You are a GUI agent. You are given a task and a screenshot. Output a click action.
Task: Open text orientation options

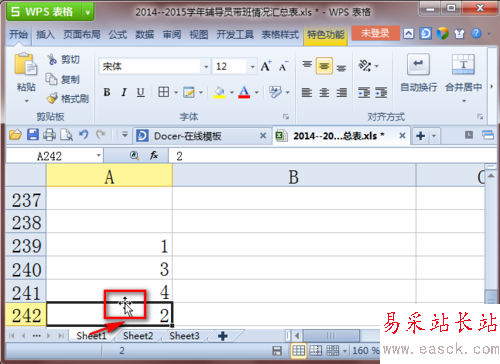click(368, 66)
